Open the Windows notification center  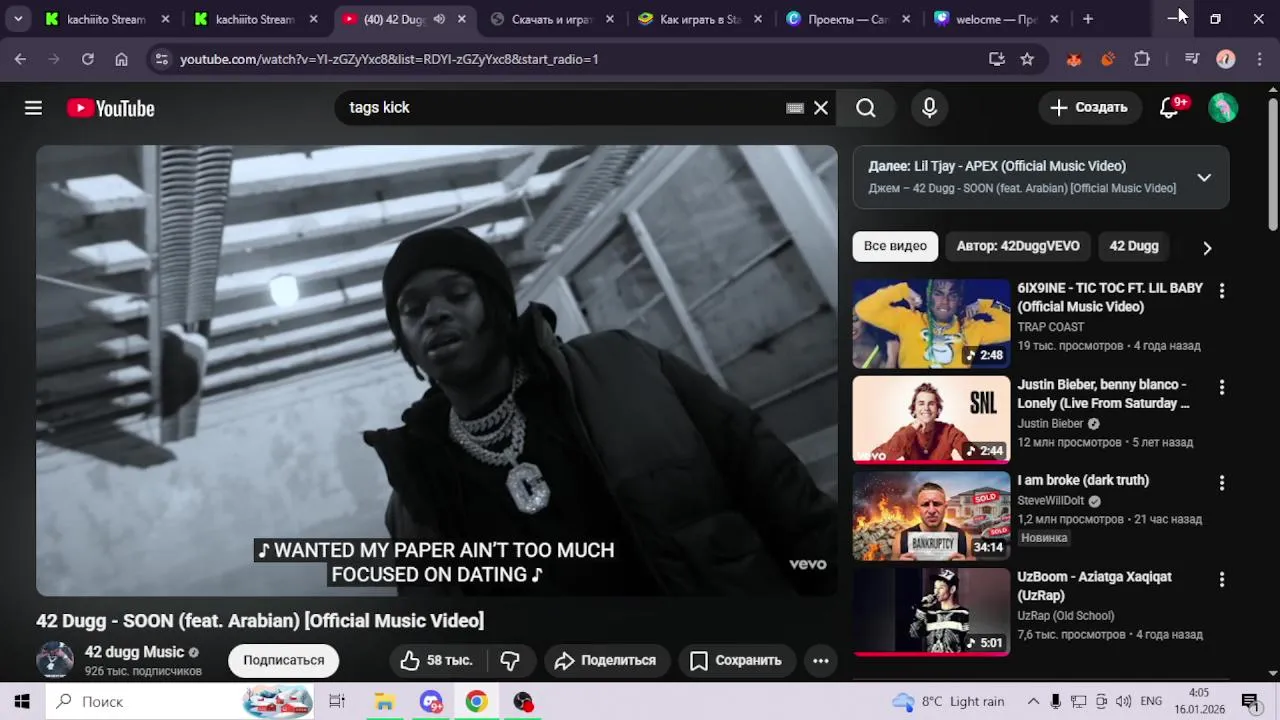1250,701
